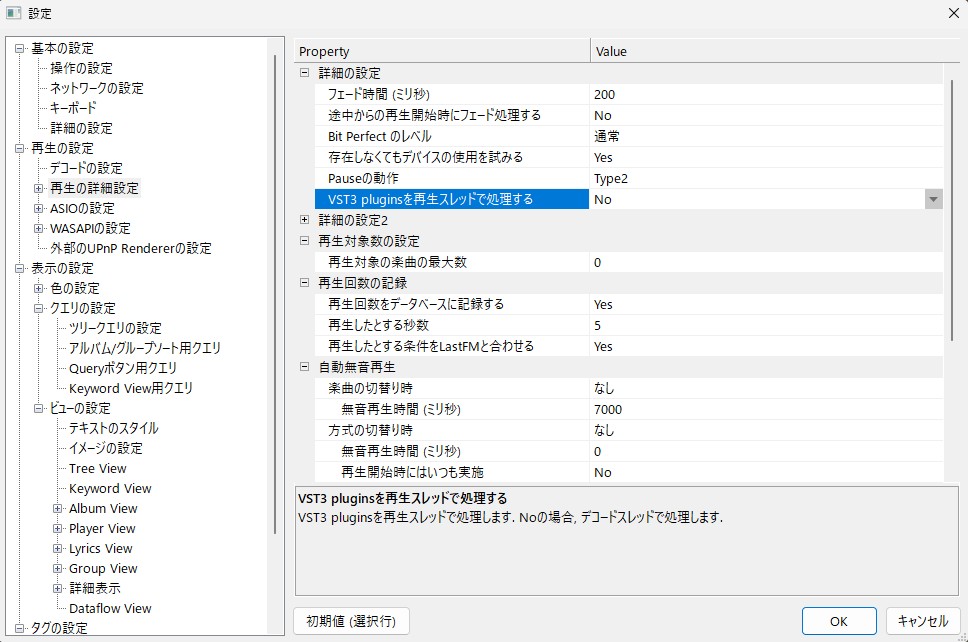Click the キャンセル button

coord(923,621)
